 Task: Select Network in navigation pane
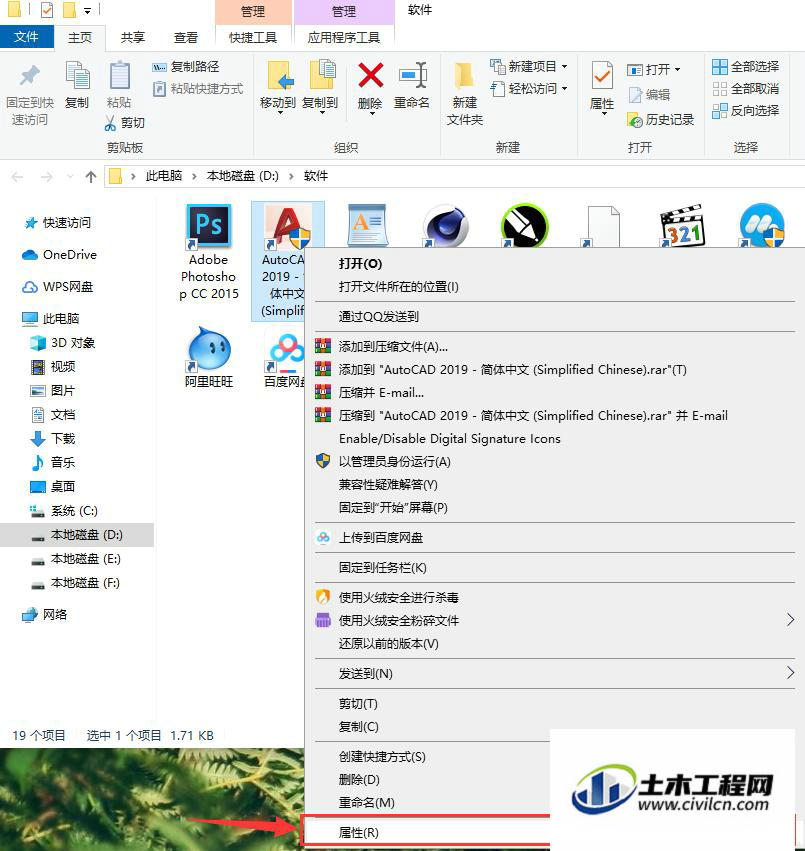[45, 614]
